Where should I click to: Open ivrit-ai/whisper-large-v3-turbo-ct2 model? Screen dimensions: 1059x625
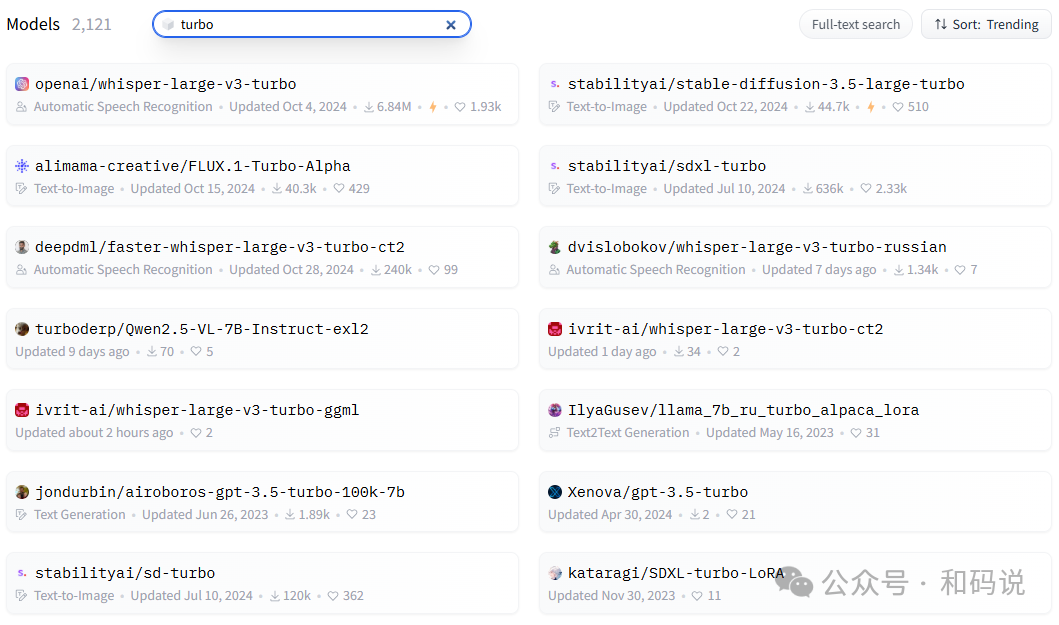click(x=725, y=328)
